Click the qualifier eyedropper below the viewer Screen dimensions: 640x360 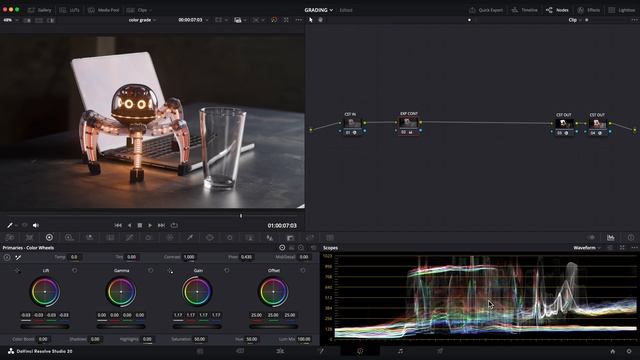(10, 225)
